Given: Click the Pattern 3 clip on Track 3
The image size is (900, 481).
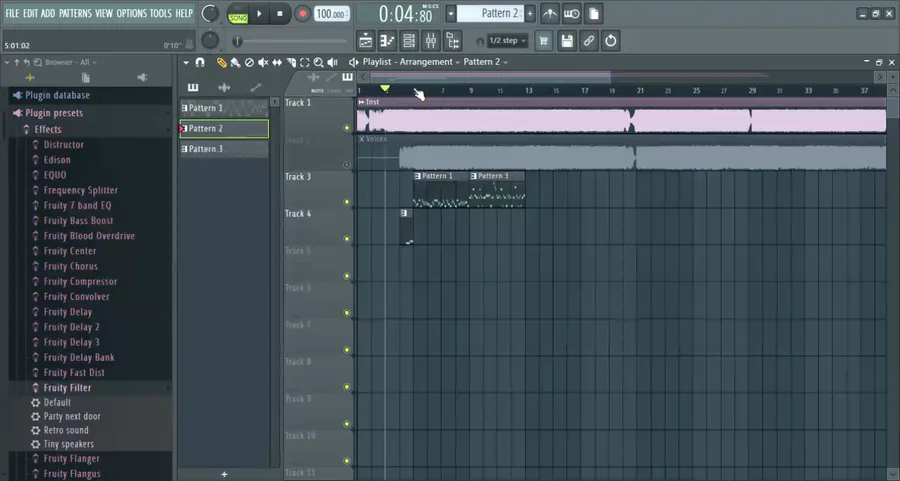Looking at the screenshot, I should (x=497, y=189).
